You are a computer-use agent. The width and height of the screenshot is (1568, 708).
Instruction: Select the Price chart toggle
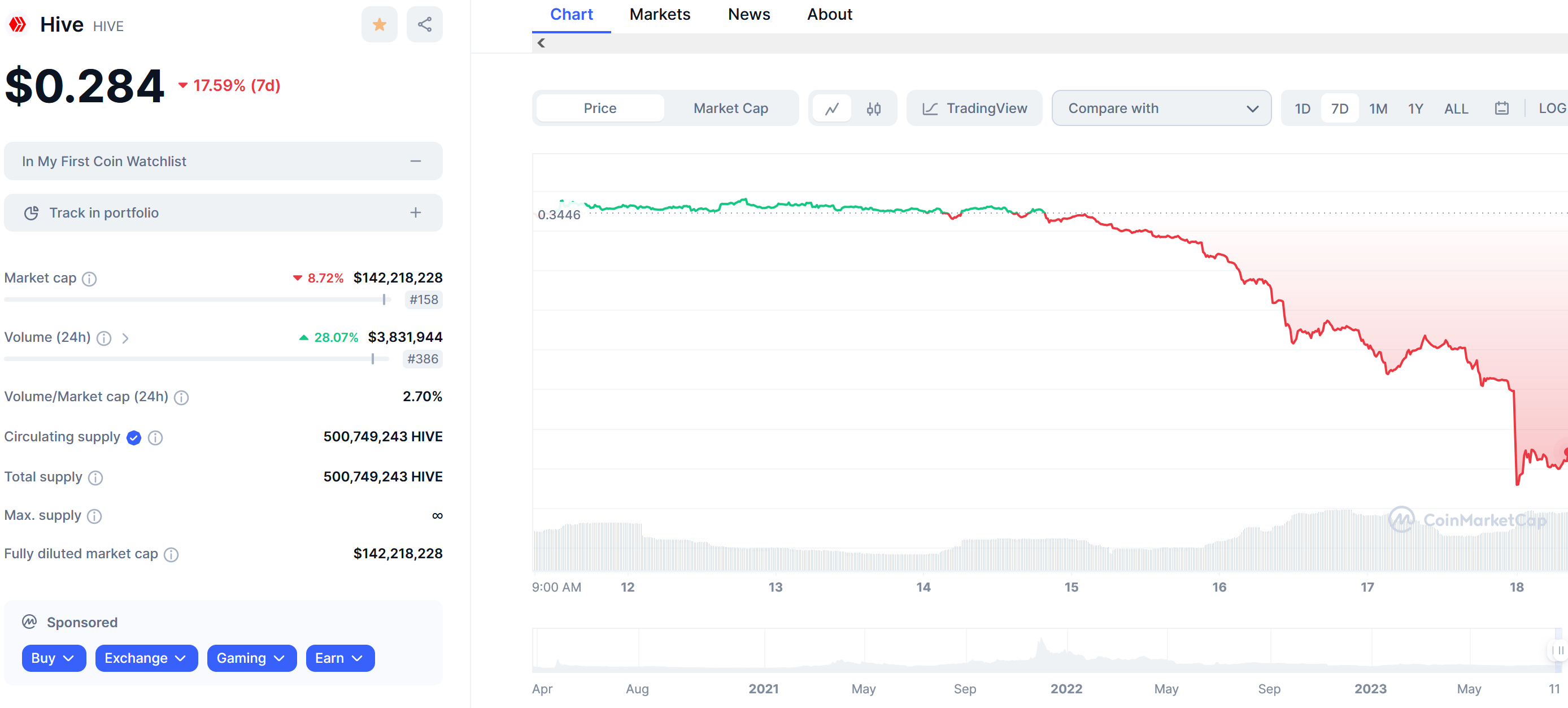pyautogui.click(x=599, y=108)
